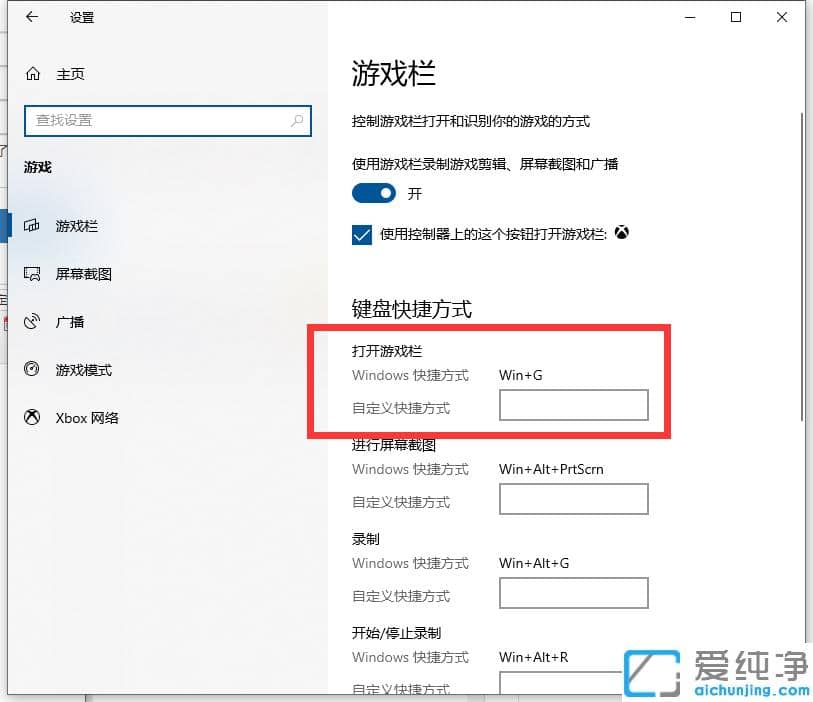The image size is (813, 702).
Task: Select the 游戏模式 game mode icon in sidebar
Action: click(x=30, y=370)
